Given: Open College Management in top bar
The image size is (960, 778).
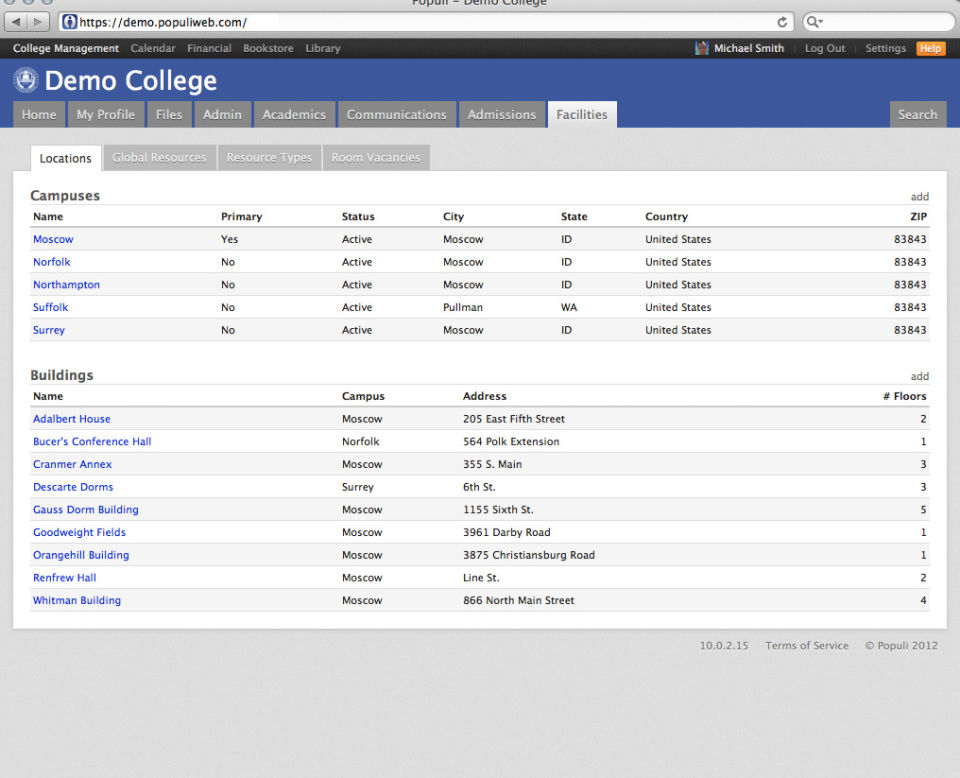Looking at the screenshot, I should (66, 48).
